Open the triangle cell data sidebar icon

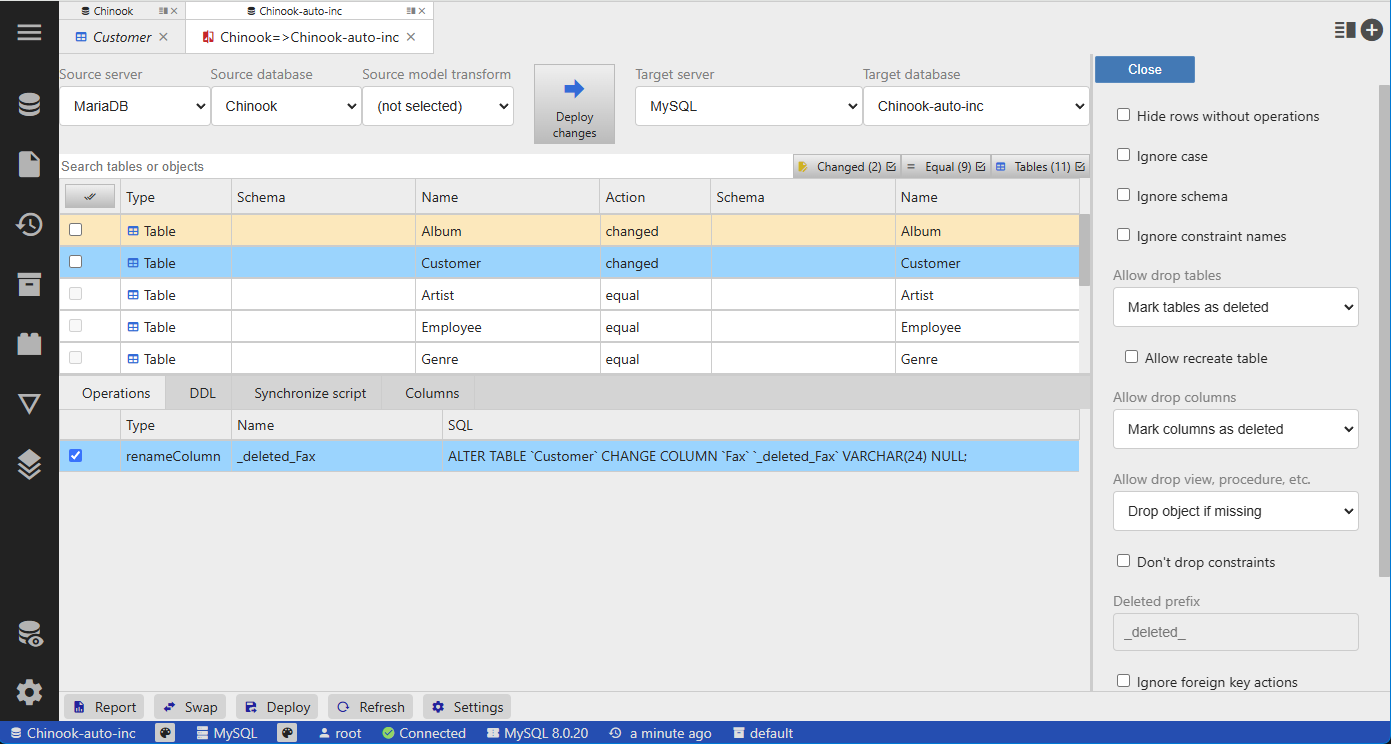[29, 404]
